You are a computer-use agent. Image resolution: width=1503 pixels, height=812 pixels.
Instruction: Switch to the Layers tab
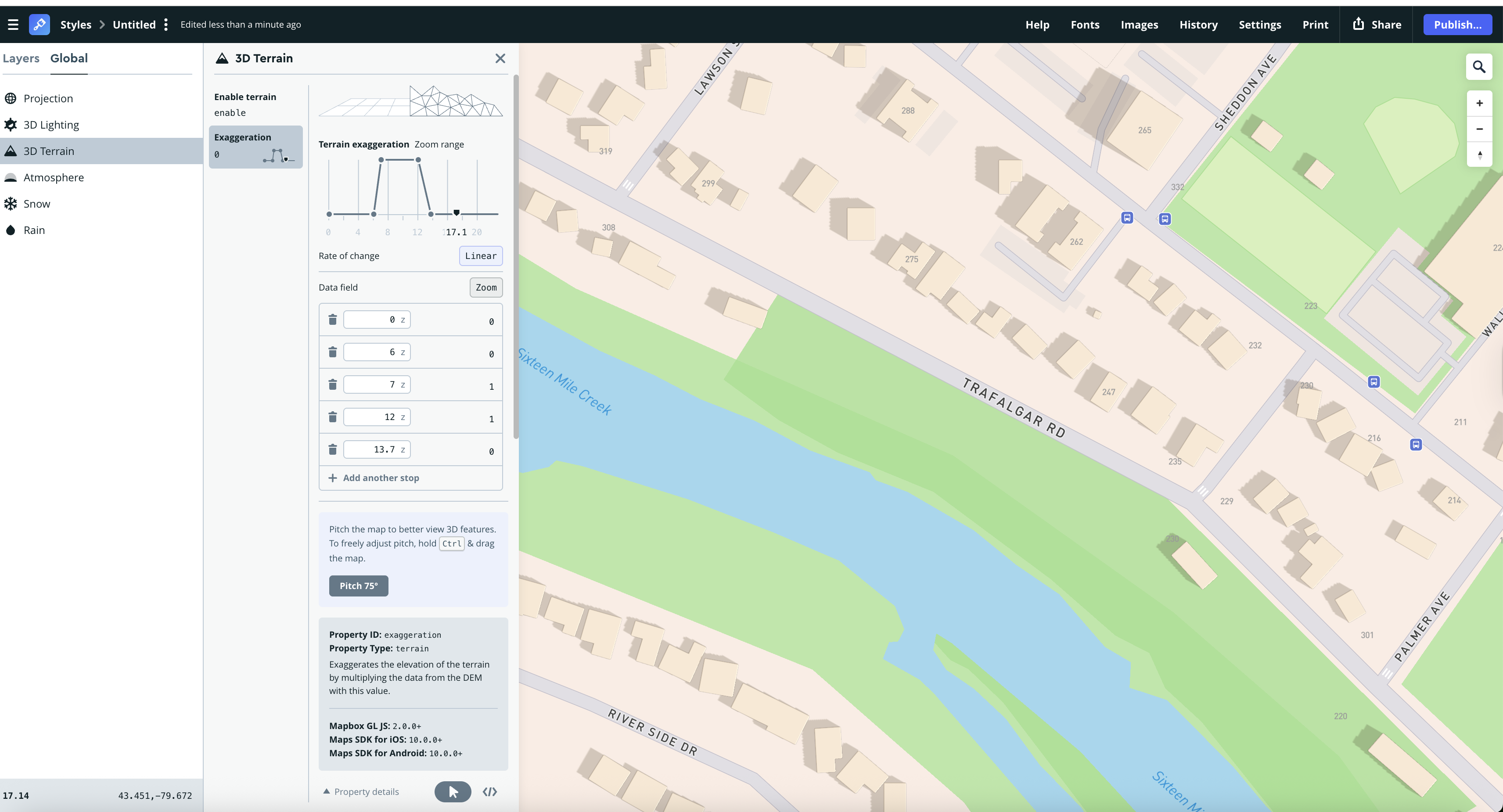point(21,58)
